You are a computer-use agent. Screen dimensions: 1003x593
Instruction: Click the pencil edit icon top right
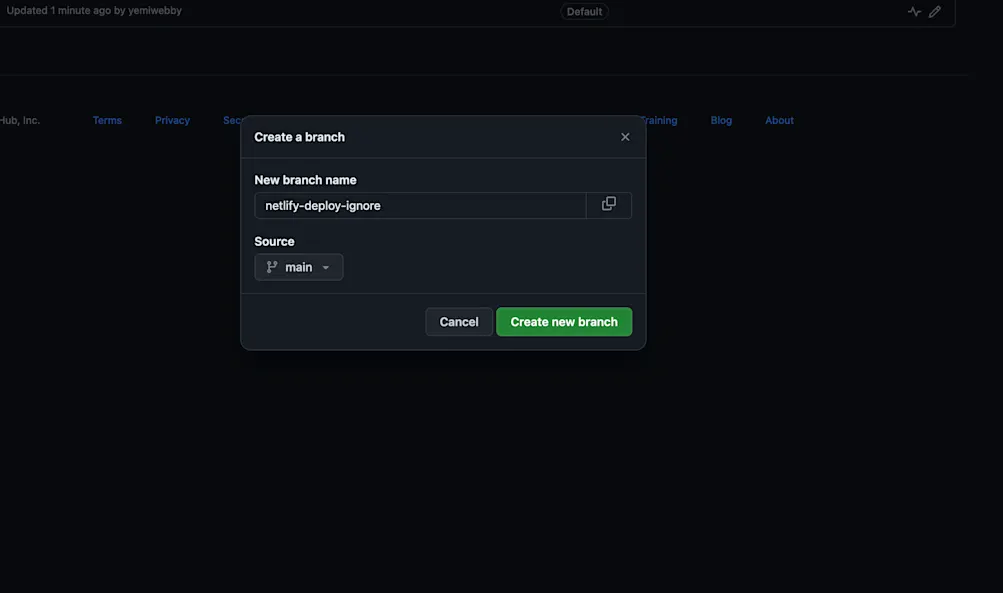934,10
